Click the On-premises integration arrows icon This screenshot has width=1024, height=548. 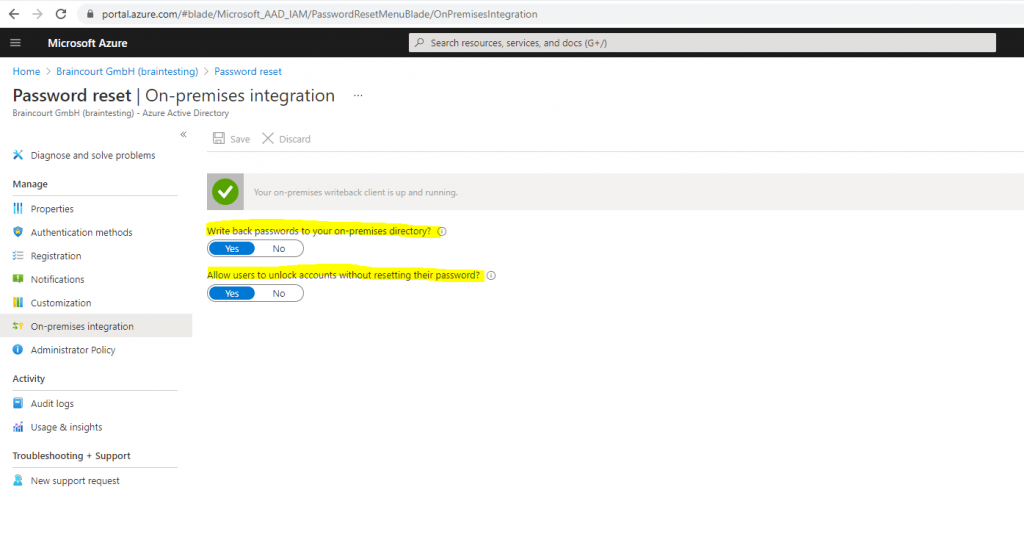coord(18,326)
